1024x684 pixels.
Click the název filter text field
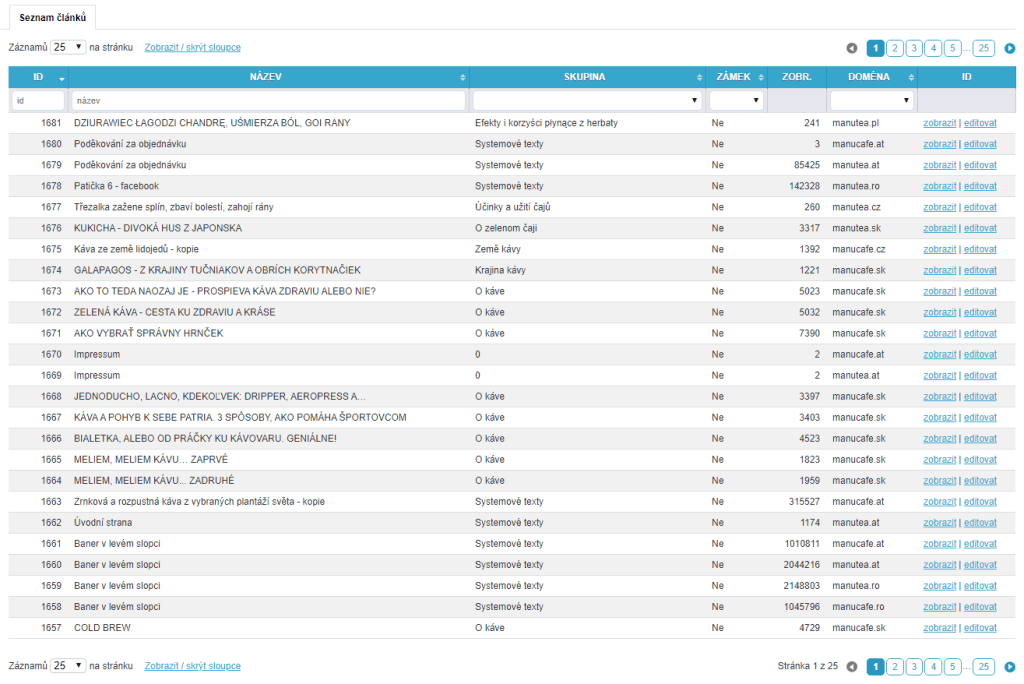268,101
